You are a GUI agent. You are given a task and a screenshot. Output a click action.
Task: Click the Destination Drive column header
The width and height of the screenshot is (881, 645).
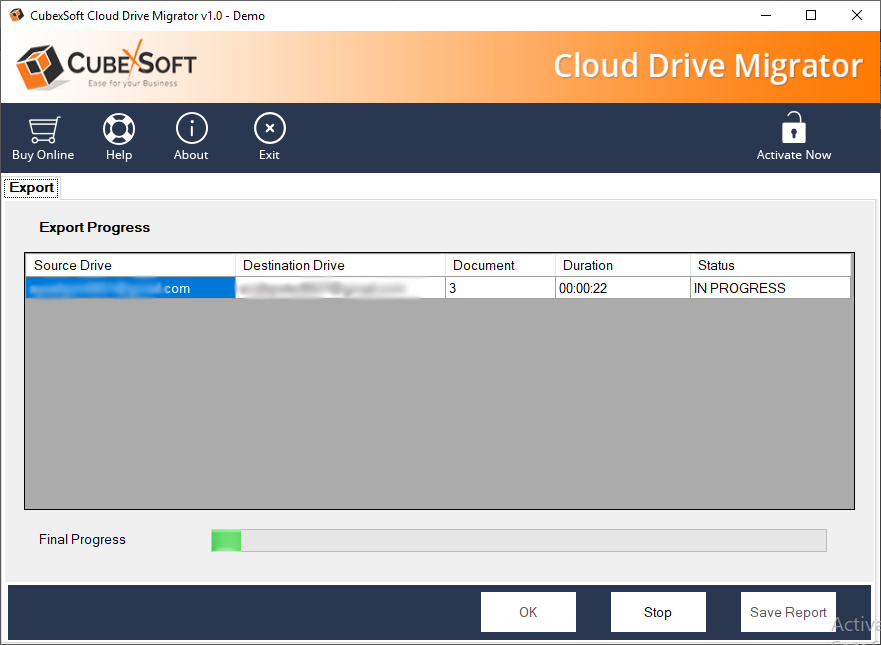tap(340, 265)
